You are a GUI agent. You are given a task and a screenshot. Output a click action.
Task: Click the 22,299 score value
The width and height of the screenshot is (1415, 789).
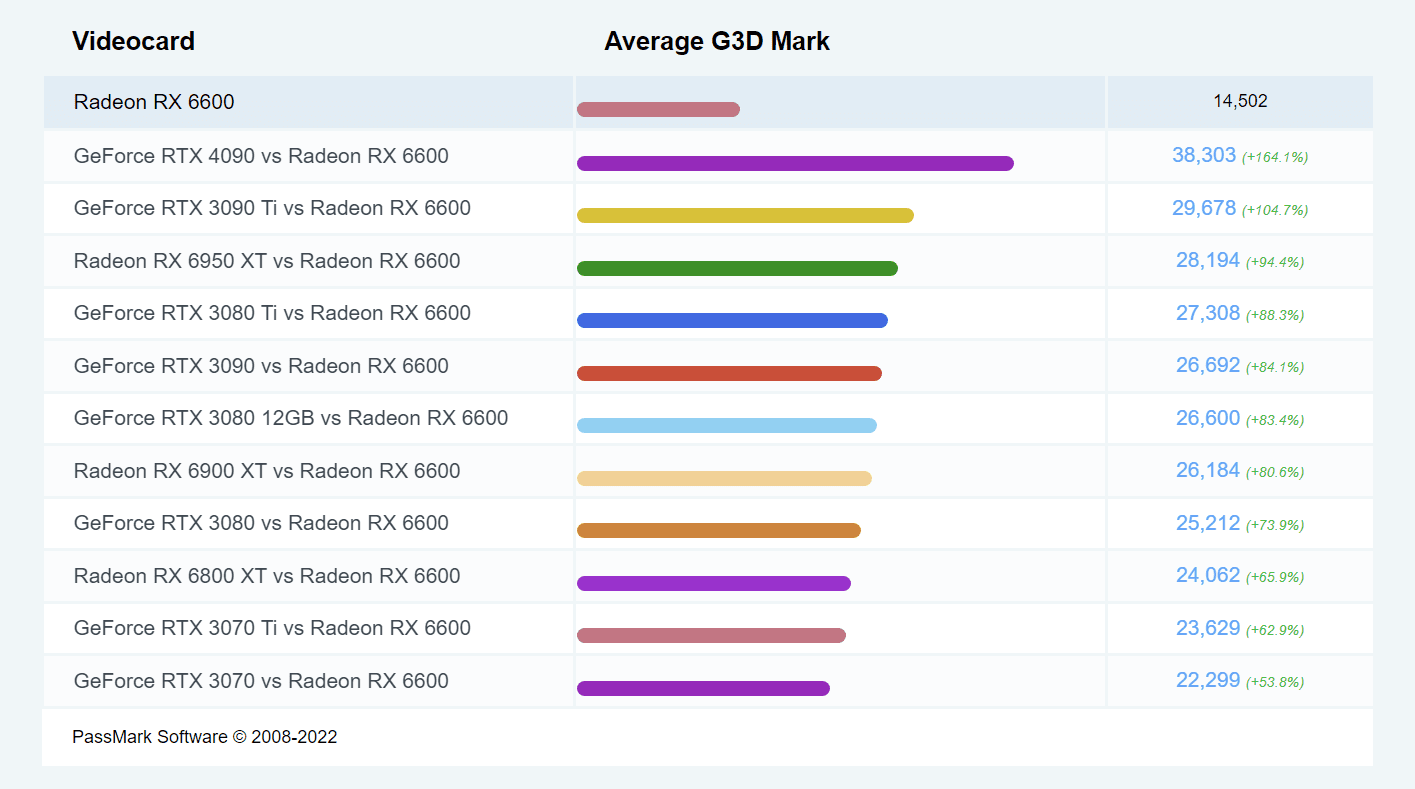click(1208, 680)
